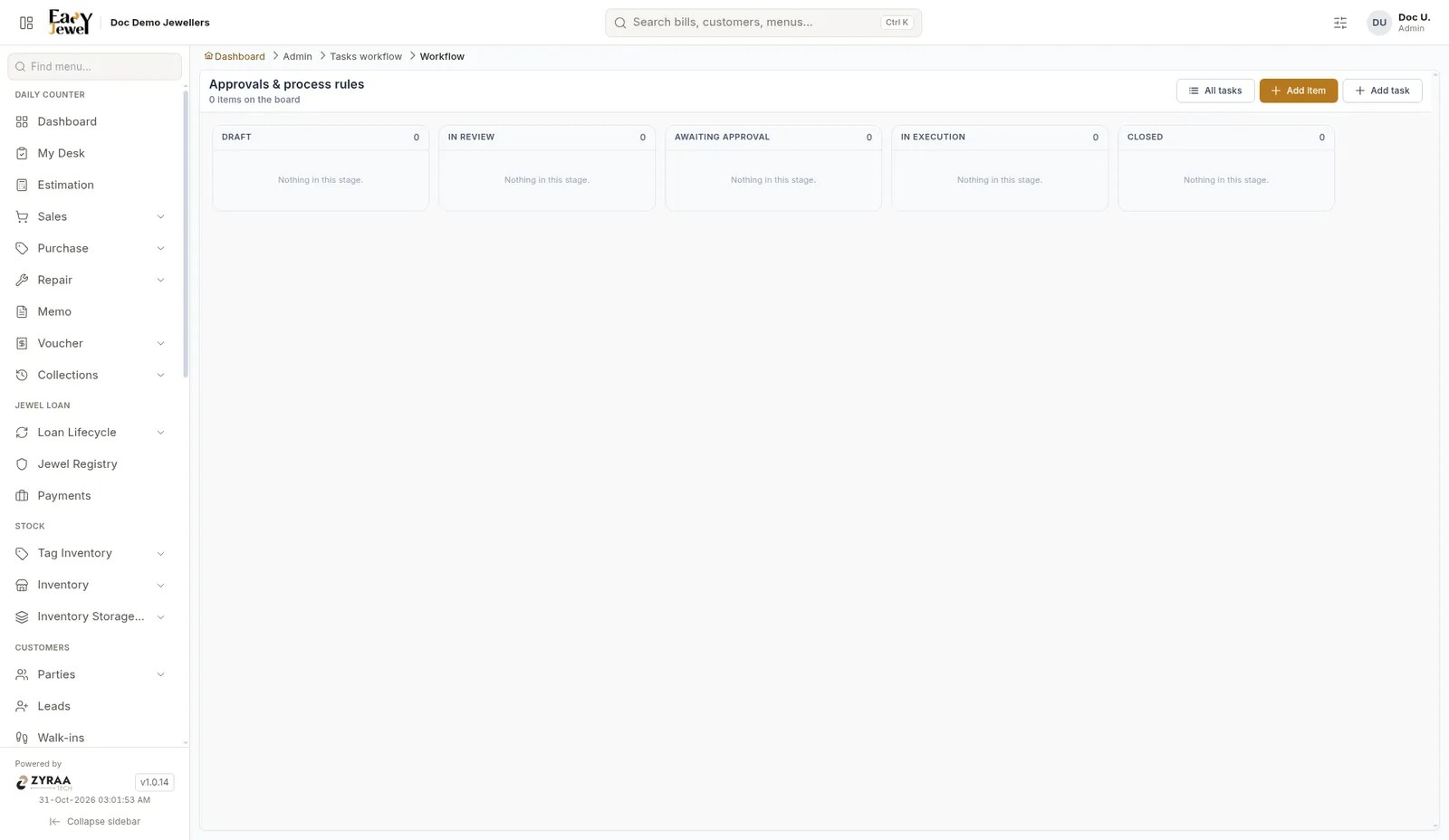Expand the Voucher submenu chevron
This screenshot has height=840, width=1449.
pos(160,343)
